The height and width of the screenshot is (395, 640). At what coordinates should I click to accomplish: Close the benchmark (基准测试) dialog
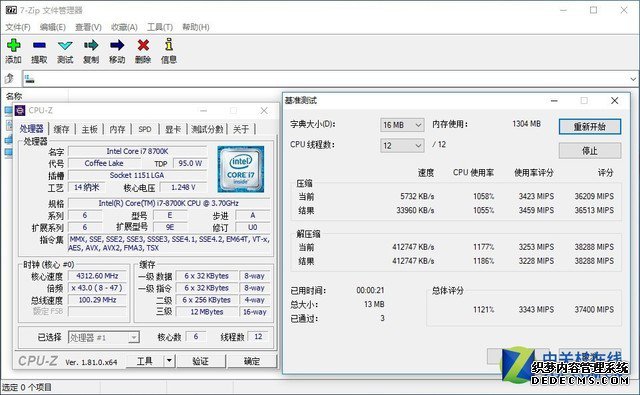point(614,100)
